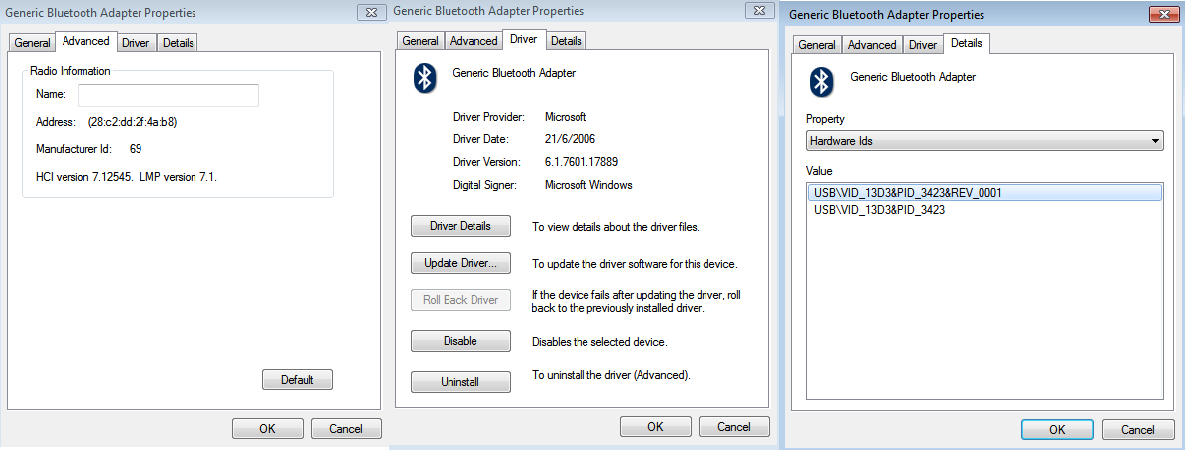This screenshot has width=1187, height=452.
Task: Click Bluetooth icon in Driver tab window
Action: coord(425,79)
